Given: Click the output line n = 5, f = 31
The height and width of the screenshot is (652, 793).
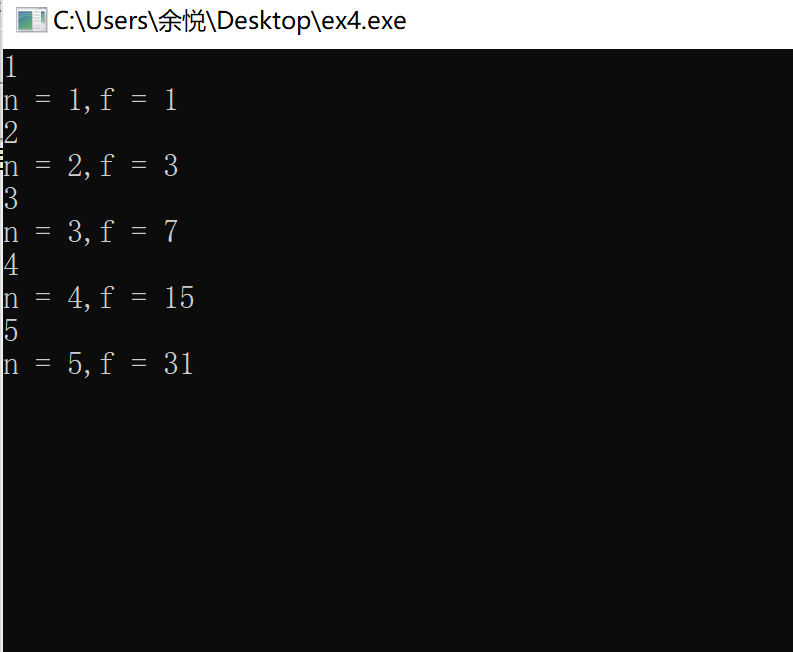Looking at the screenshot, I should point(98,364).
